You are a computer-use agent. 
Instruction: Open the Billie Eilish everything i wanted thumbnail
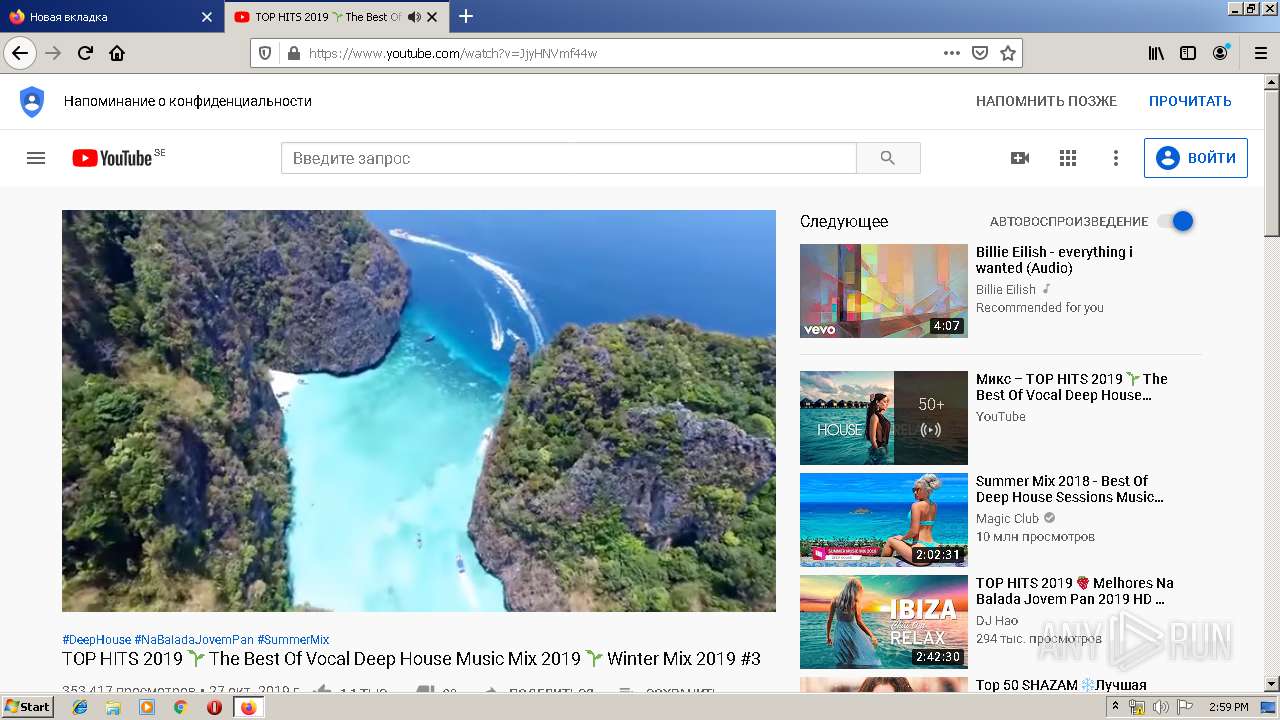tap(884, 291)
